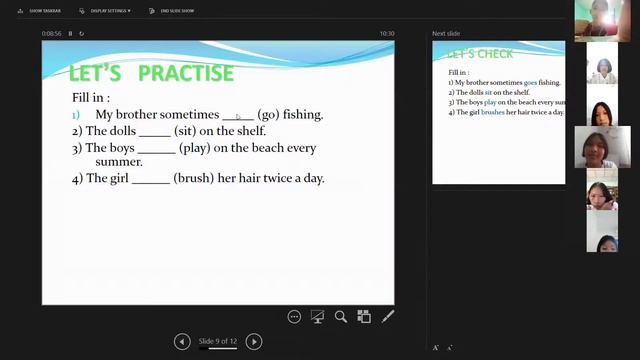Black out the slide show screen
640x360 pixels.
pos(318,317)
